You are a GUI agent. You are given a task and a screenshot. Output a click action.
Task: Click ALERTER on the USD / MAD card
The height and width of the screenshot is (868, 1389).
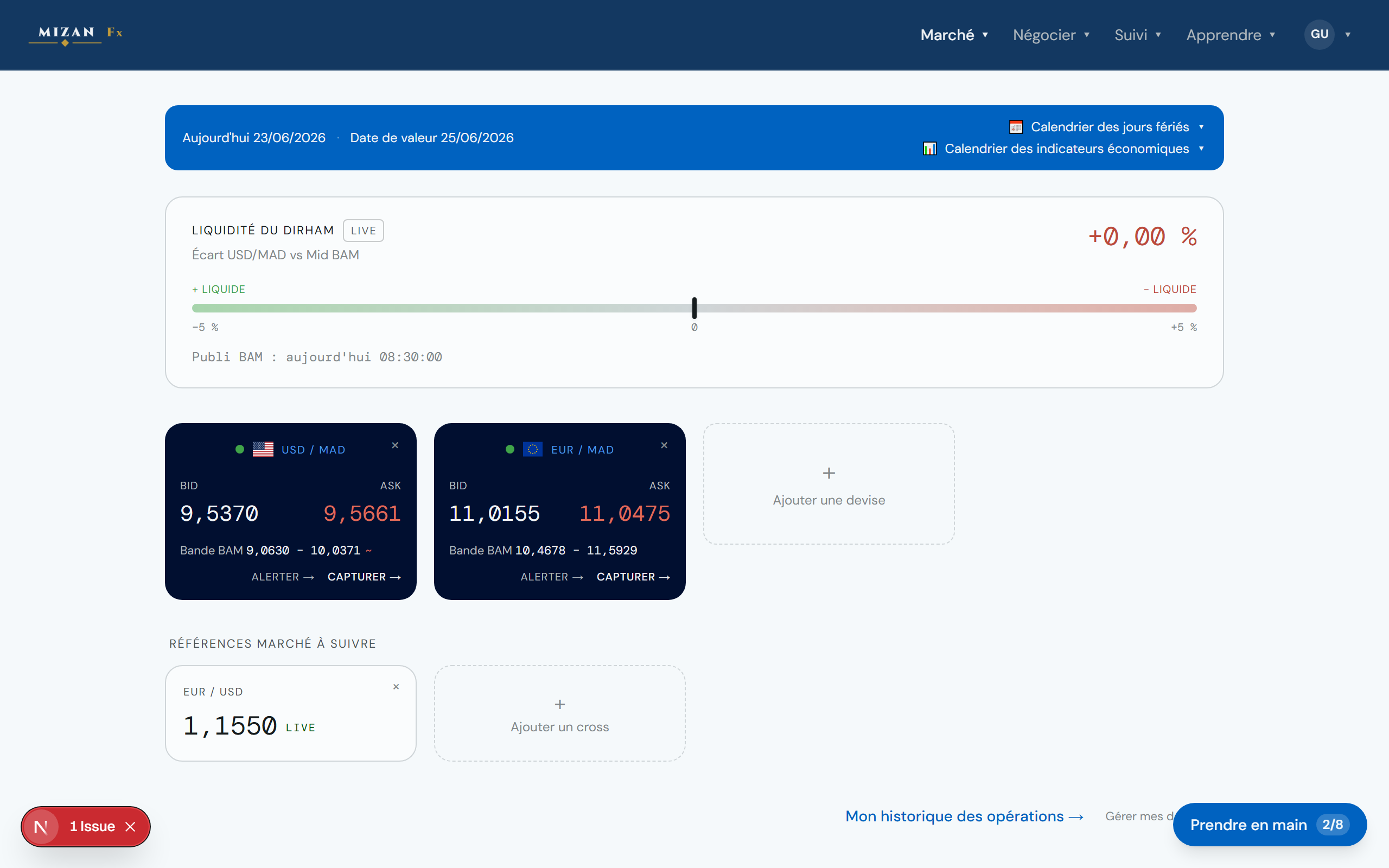[283, 577]
